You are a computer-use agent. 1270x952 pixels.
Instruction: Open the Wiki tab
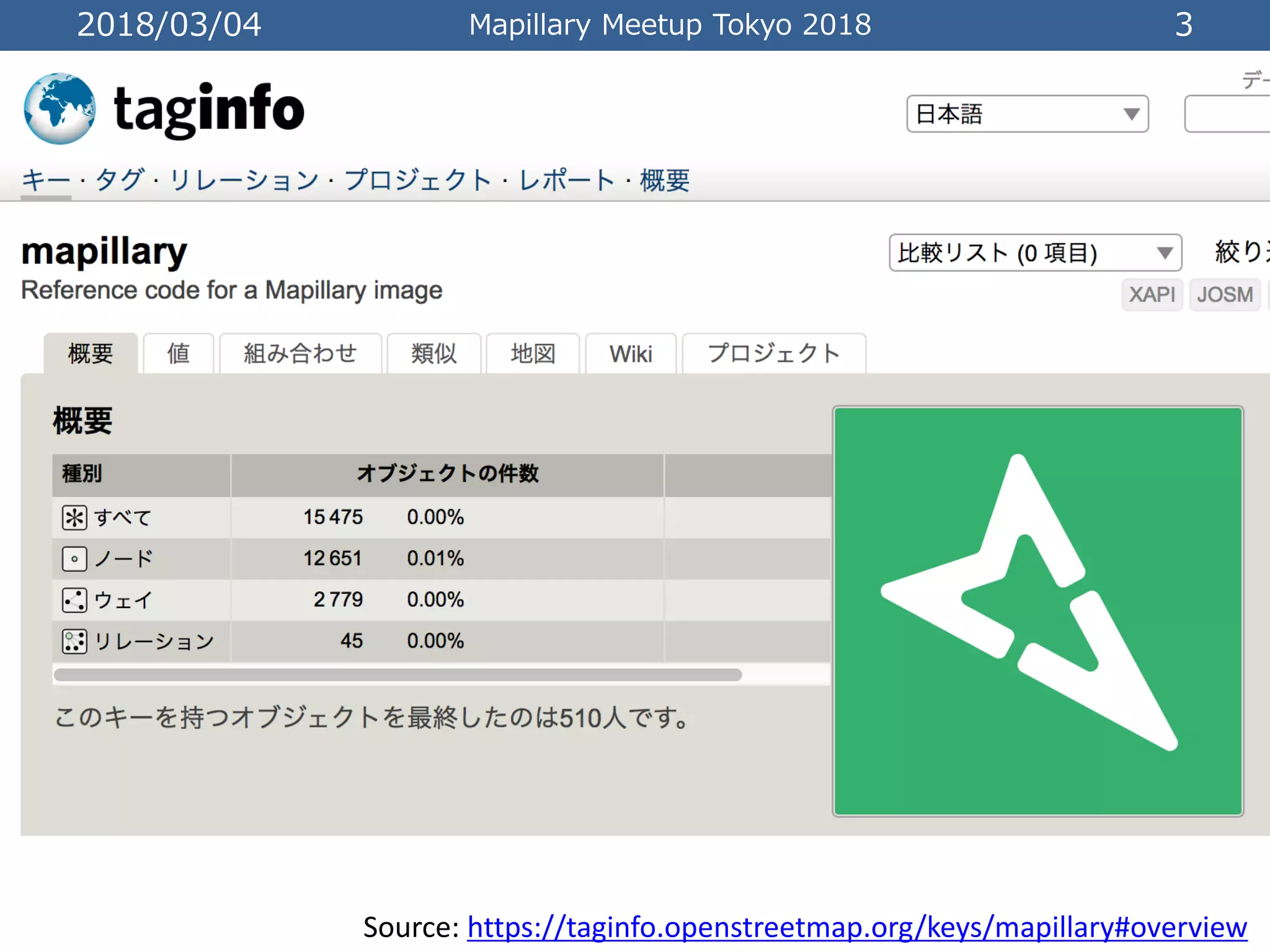(x=631, y=353)
